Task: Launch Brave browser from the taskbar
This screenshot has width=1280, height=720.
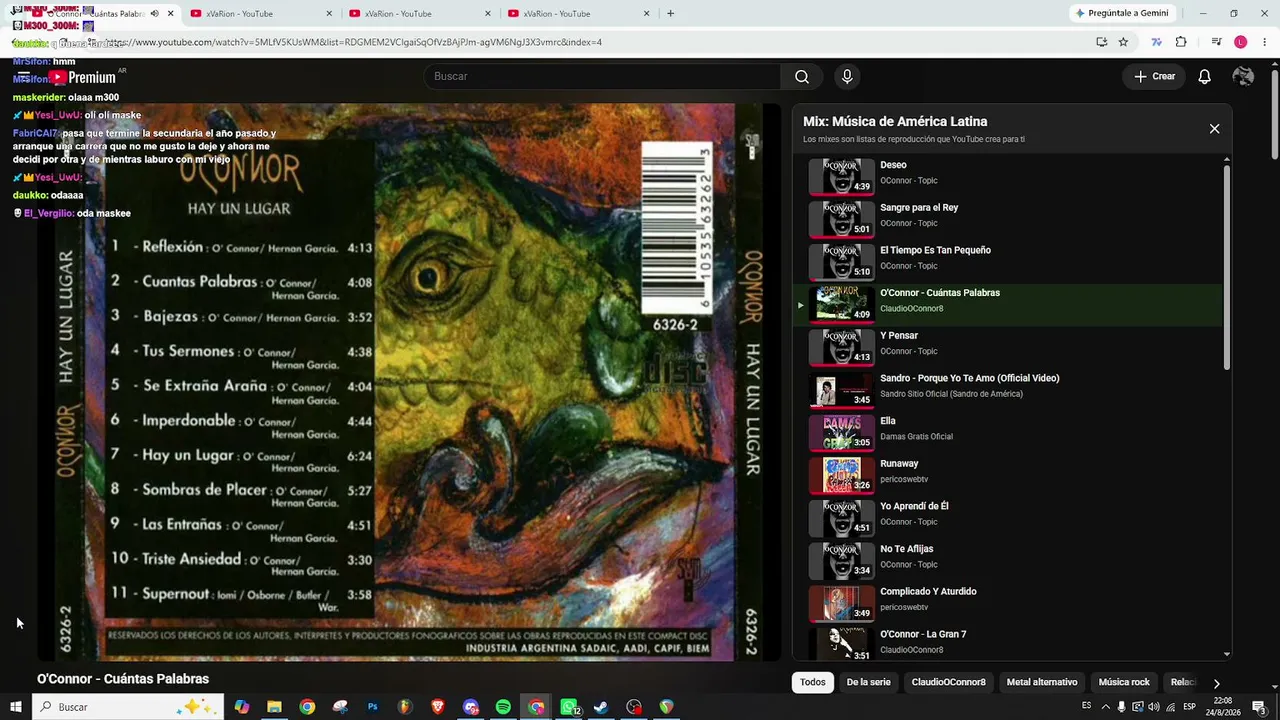Action: [x=437, y=707]
